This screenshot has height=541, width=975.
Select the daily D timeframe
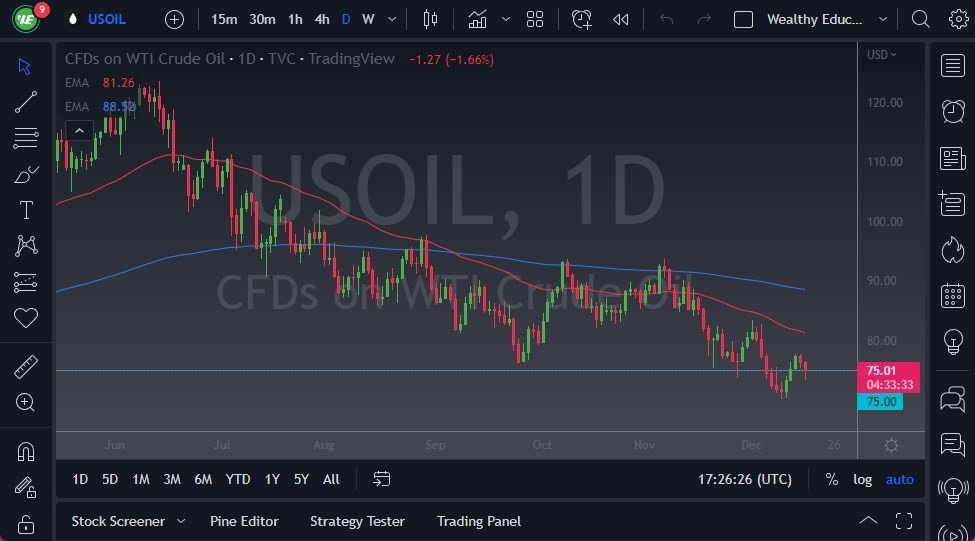click(346, 19)
